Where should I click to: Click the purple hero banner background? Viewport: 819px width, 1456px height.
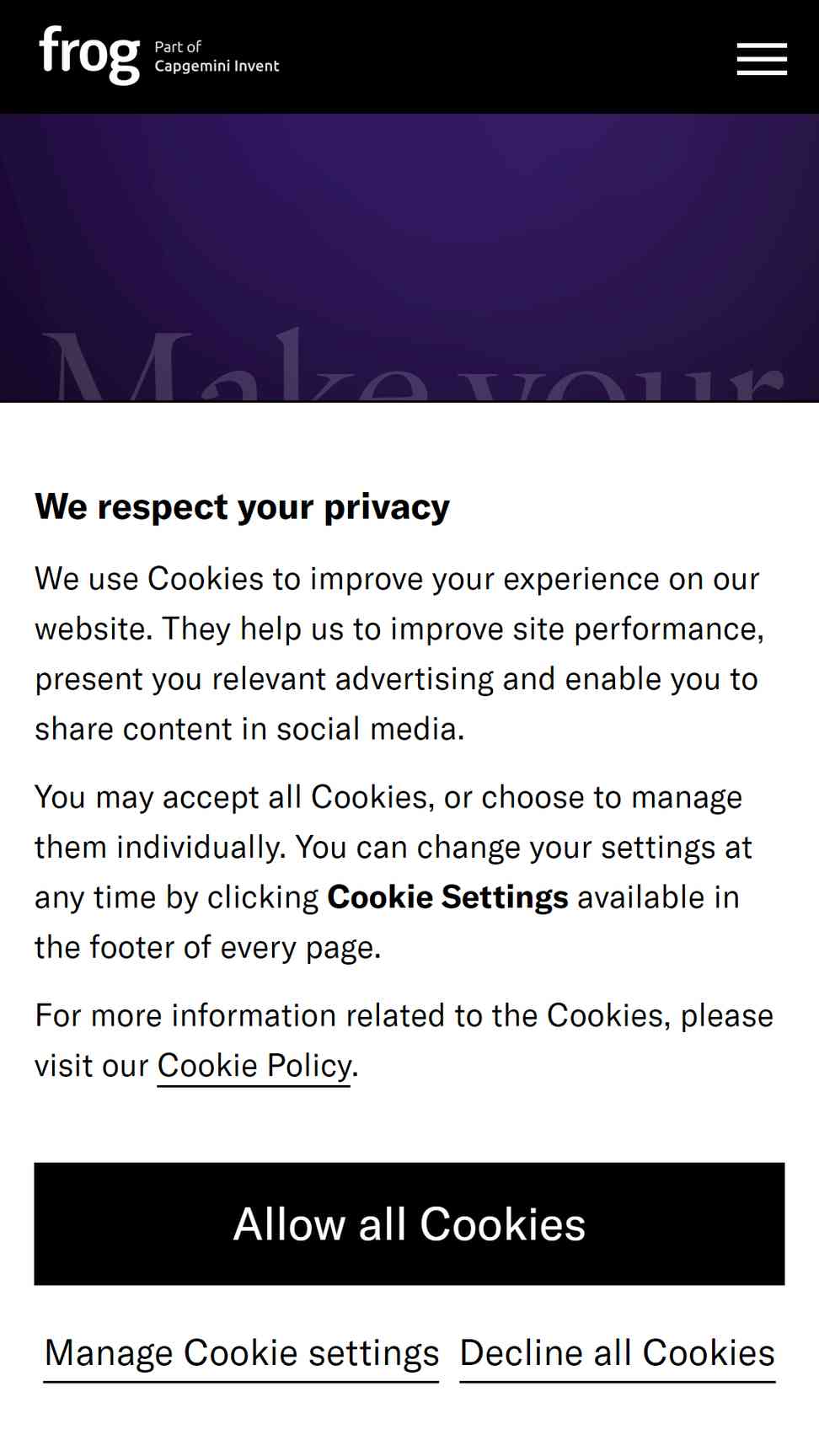pyautogui.click(x=409, y=219)
